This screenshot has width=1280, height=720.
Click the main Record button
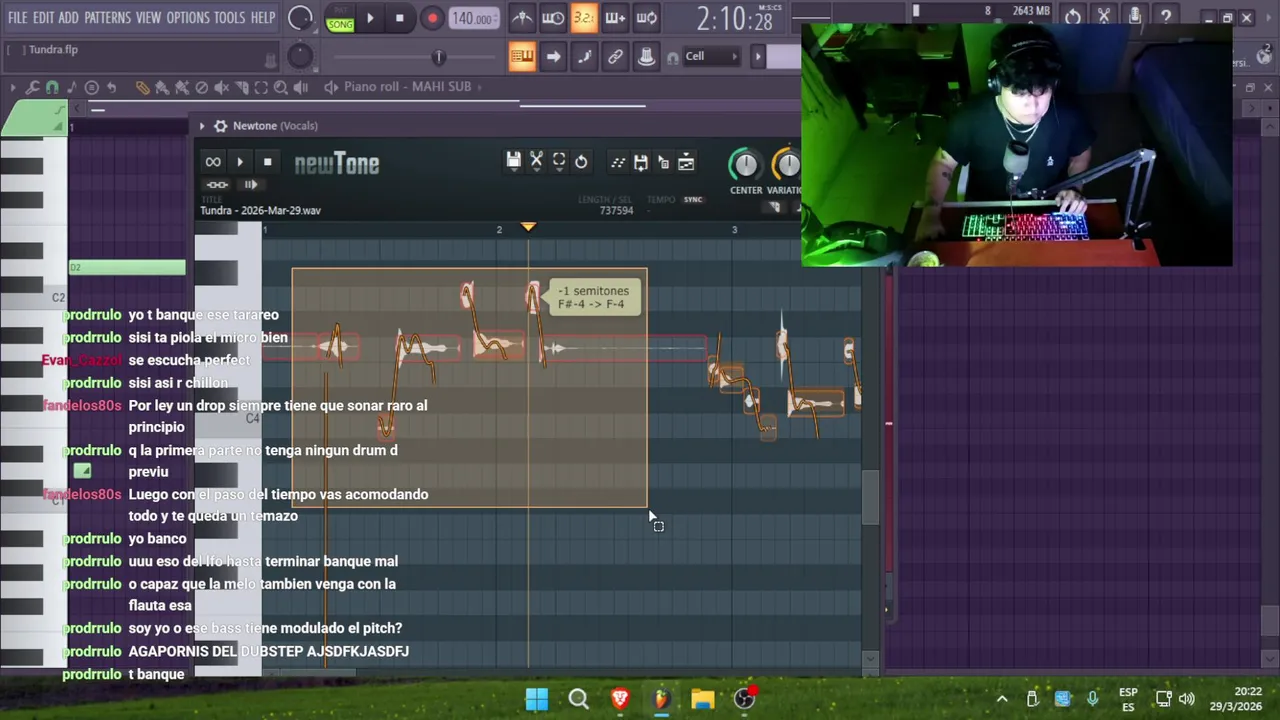point(432,18)
